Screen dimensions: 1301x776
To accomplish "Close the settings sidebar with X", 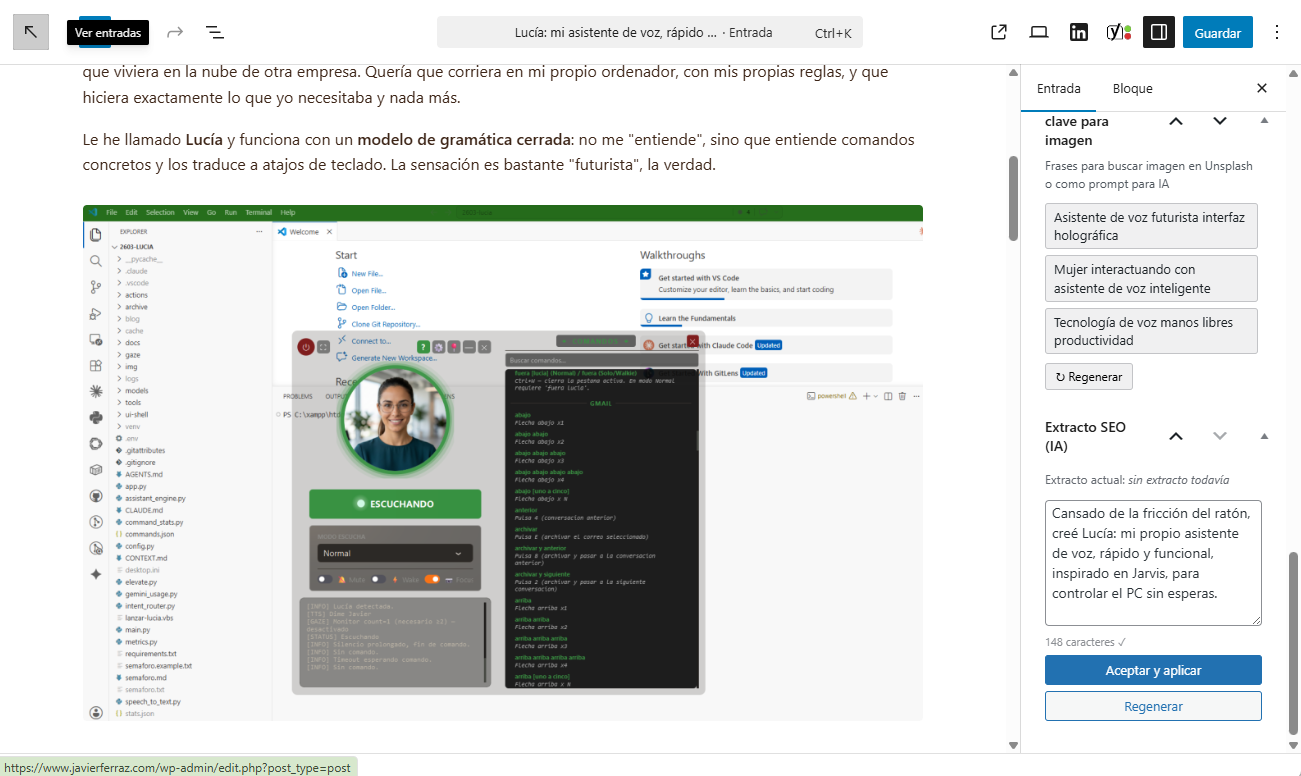I will pyautogui.click(x=1262, y=88).
